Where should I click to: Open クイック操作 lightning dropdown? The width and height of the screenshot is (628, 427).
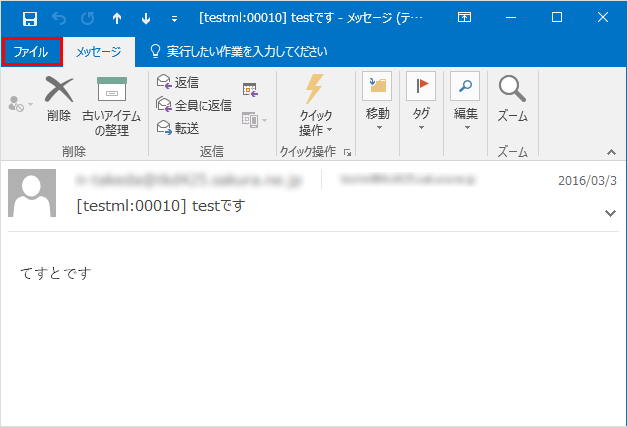(316, 105)
